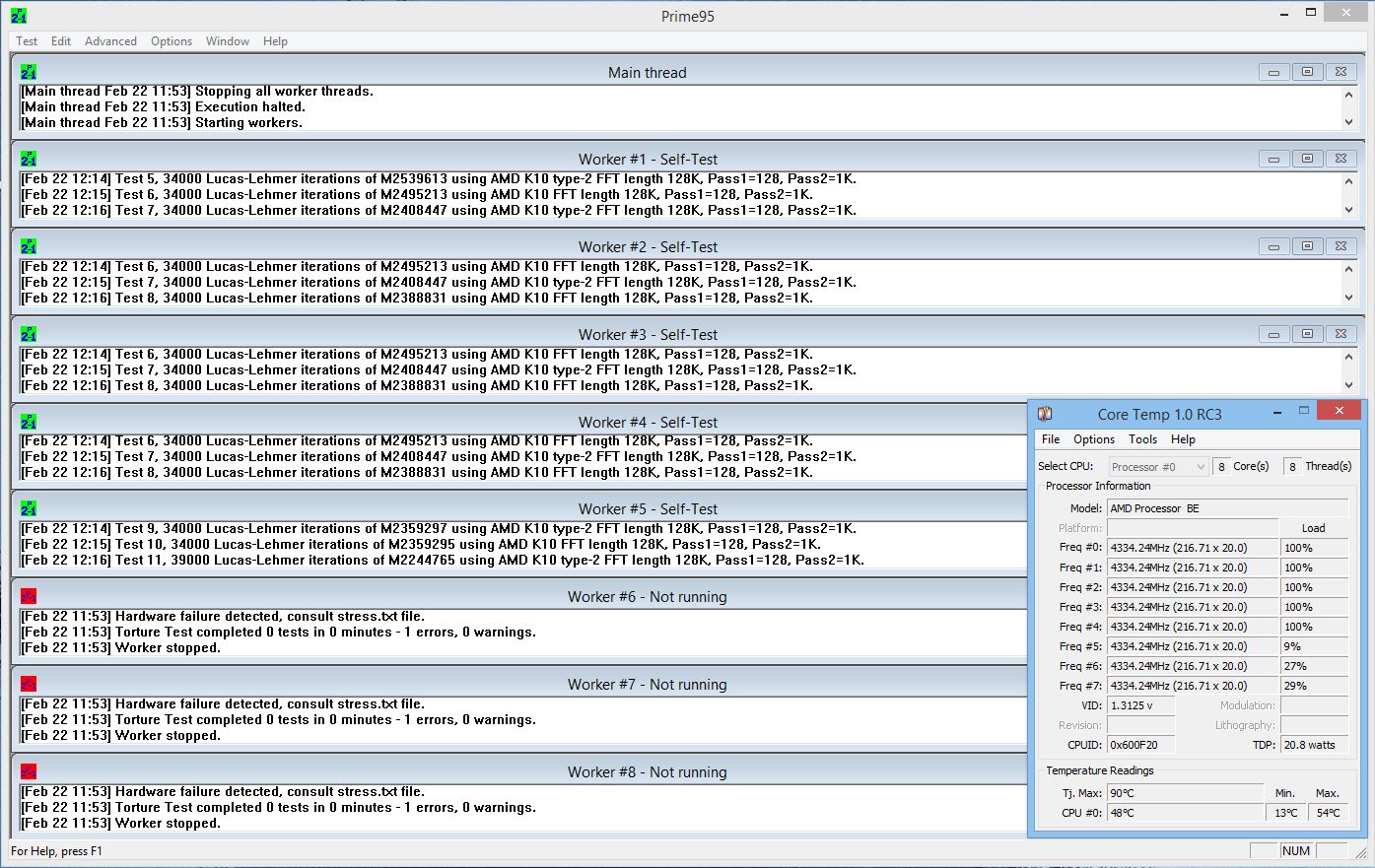
Task: Close the Worker #3 child window
Action: click(x=1341, y=334)
